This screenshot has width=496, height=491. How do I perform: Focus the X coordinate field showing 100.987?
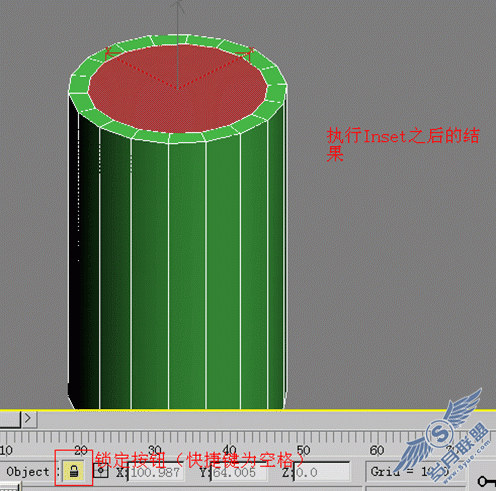click(x=156, y=472)
